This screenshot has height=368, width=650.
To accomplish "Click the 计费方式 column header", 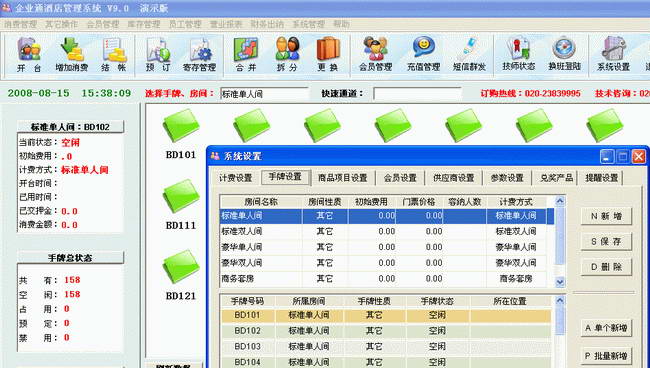I will (516, 202).
